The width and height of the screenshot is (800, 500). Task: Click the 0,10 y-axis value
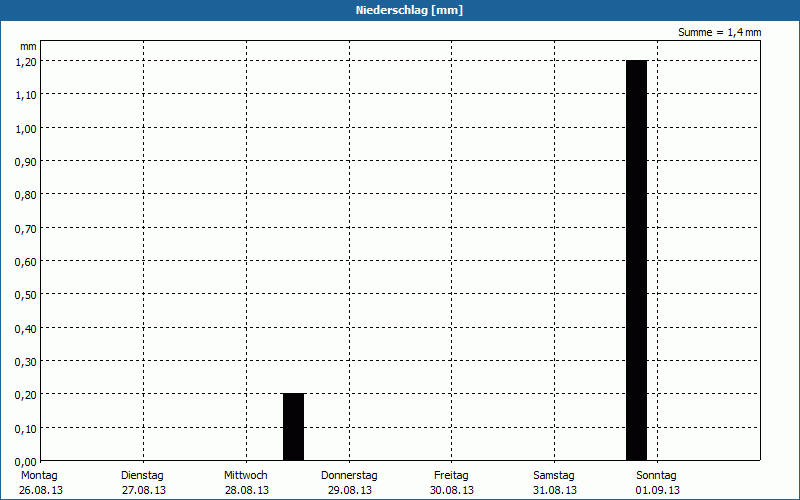tap(26, 429)
